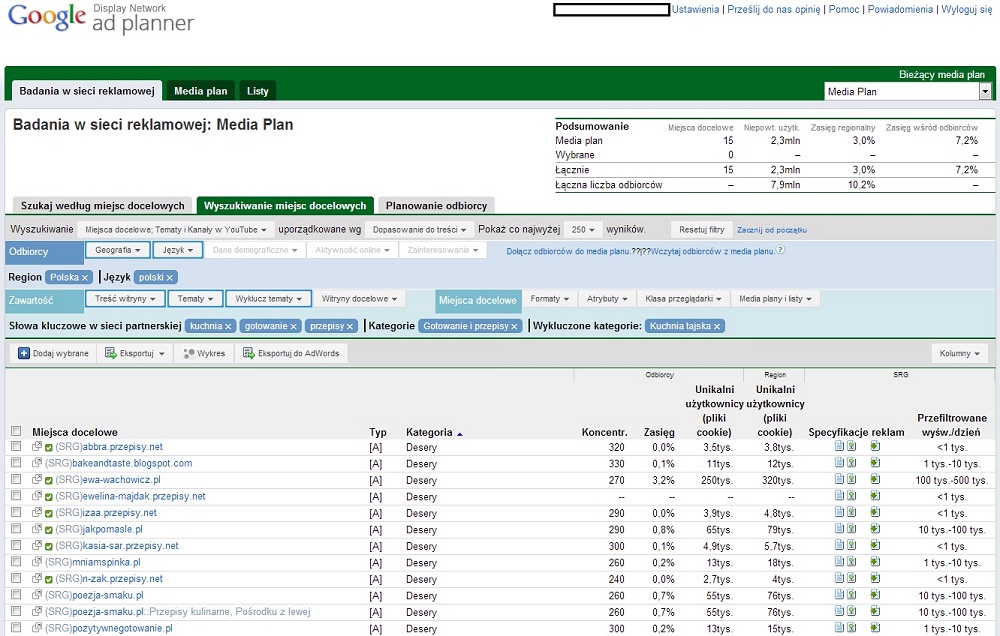This screenshot has width=1000, height=636.
Task: Select checkbox for abbra.przepisy.net row
Action: click(16, 447)
